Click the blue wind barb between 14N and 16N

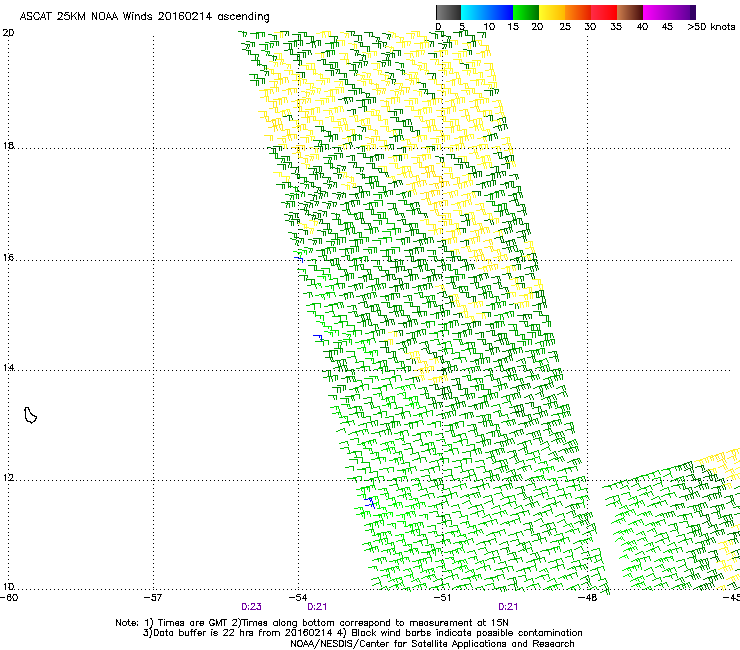[318, 338]
